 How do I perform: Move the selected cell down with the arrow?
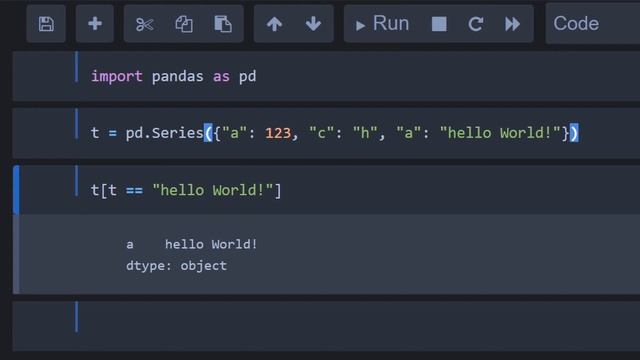313,24
